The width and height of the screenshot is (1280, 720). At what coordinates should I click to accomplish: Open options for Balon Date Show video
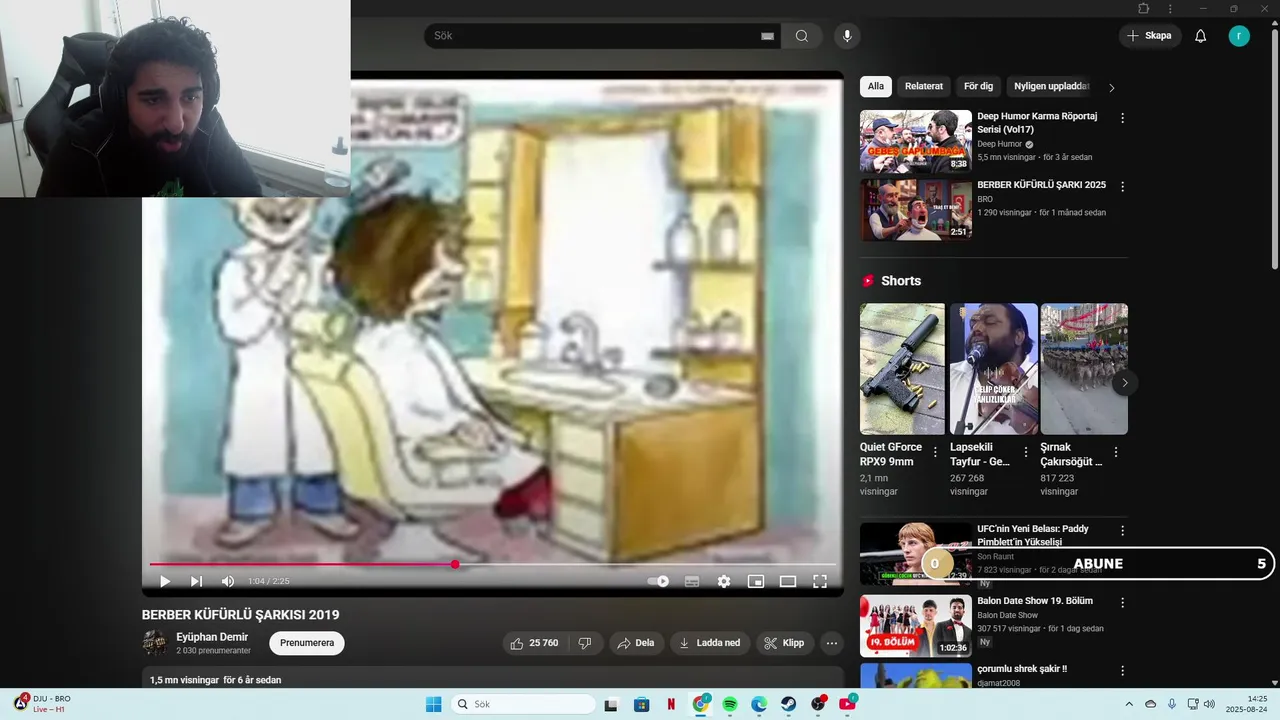pos(1122,603)
